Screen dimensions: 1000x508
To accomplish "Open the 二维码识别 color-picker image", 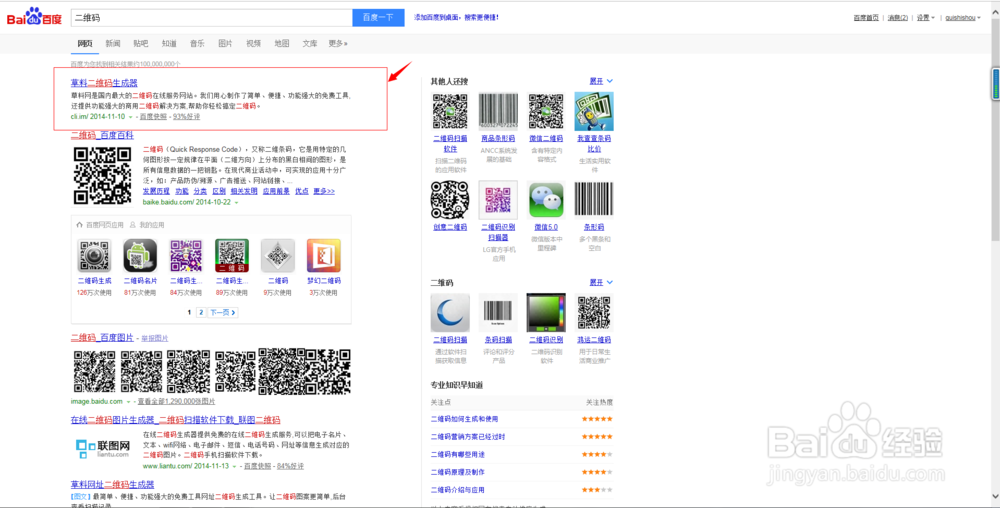I will click(x=546, y=313).
